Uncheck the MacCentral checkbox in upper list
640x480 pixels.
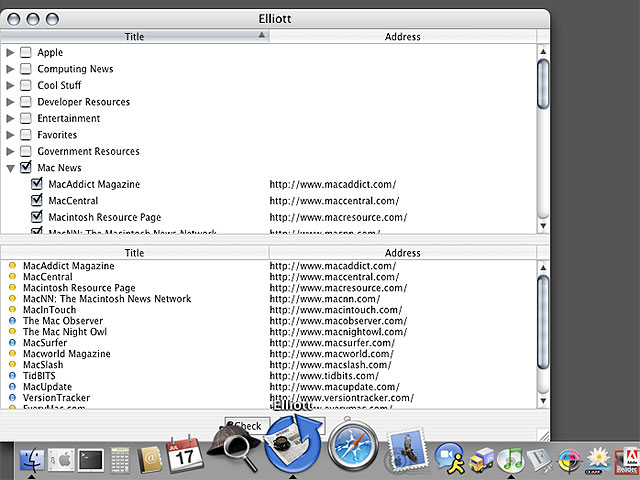click(37, 200)
